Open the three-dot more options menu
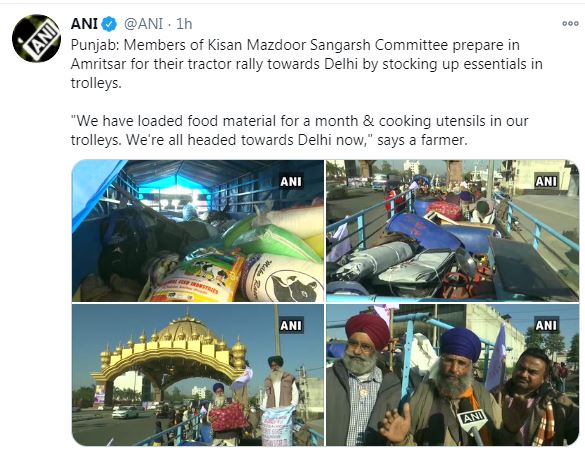The height and width of the screenshot is (457, 585). pyautogui.click(x=570, y=23)
